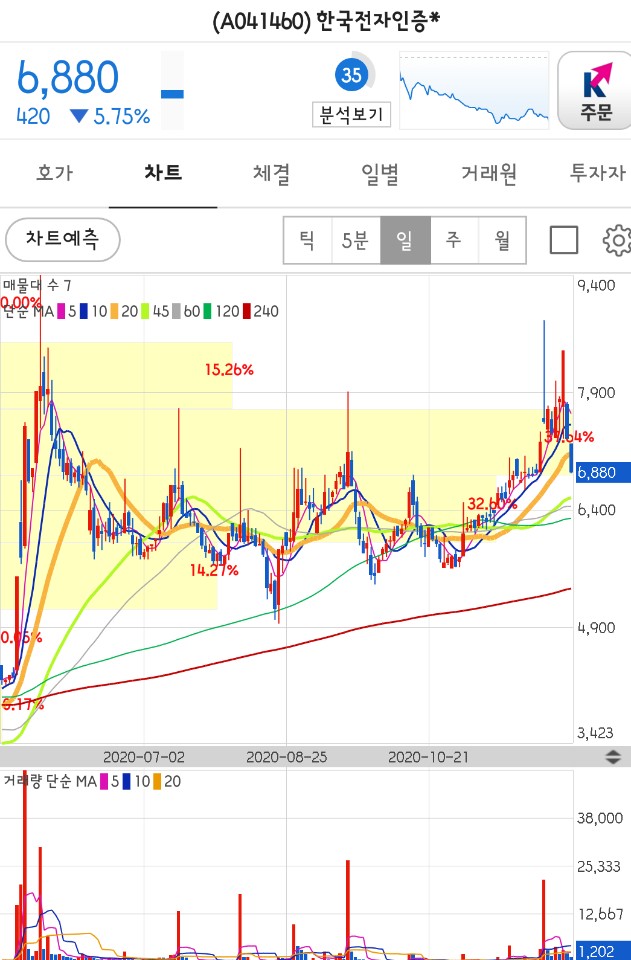Viewport: 631px width, 960px height.
Task: Open chart settings gear icon
Action: 617,240
